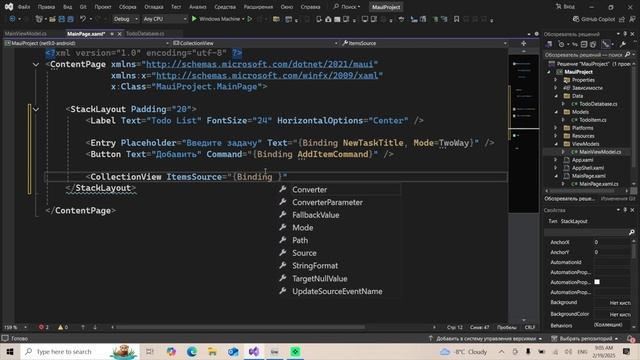
Task: Expand the Properties node in Solution Explorer
Action: 556,80
